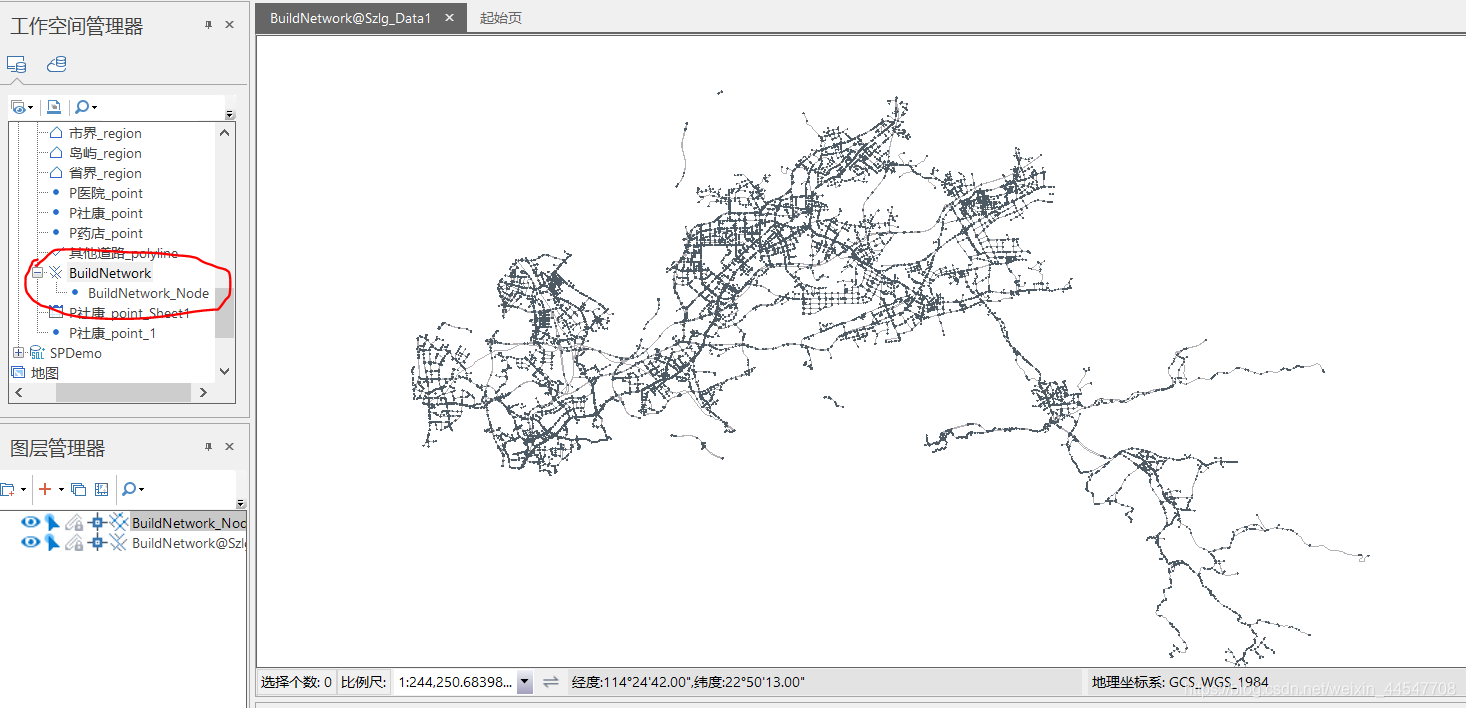Click the red plus add layer icon
This screenshot has height=708, width=1466.
(45, 489)
